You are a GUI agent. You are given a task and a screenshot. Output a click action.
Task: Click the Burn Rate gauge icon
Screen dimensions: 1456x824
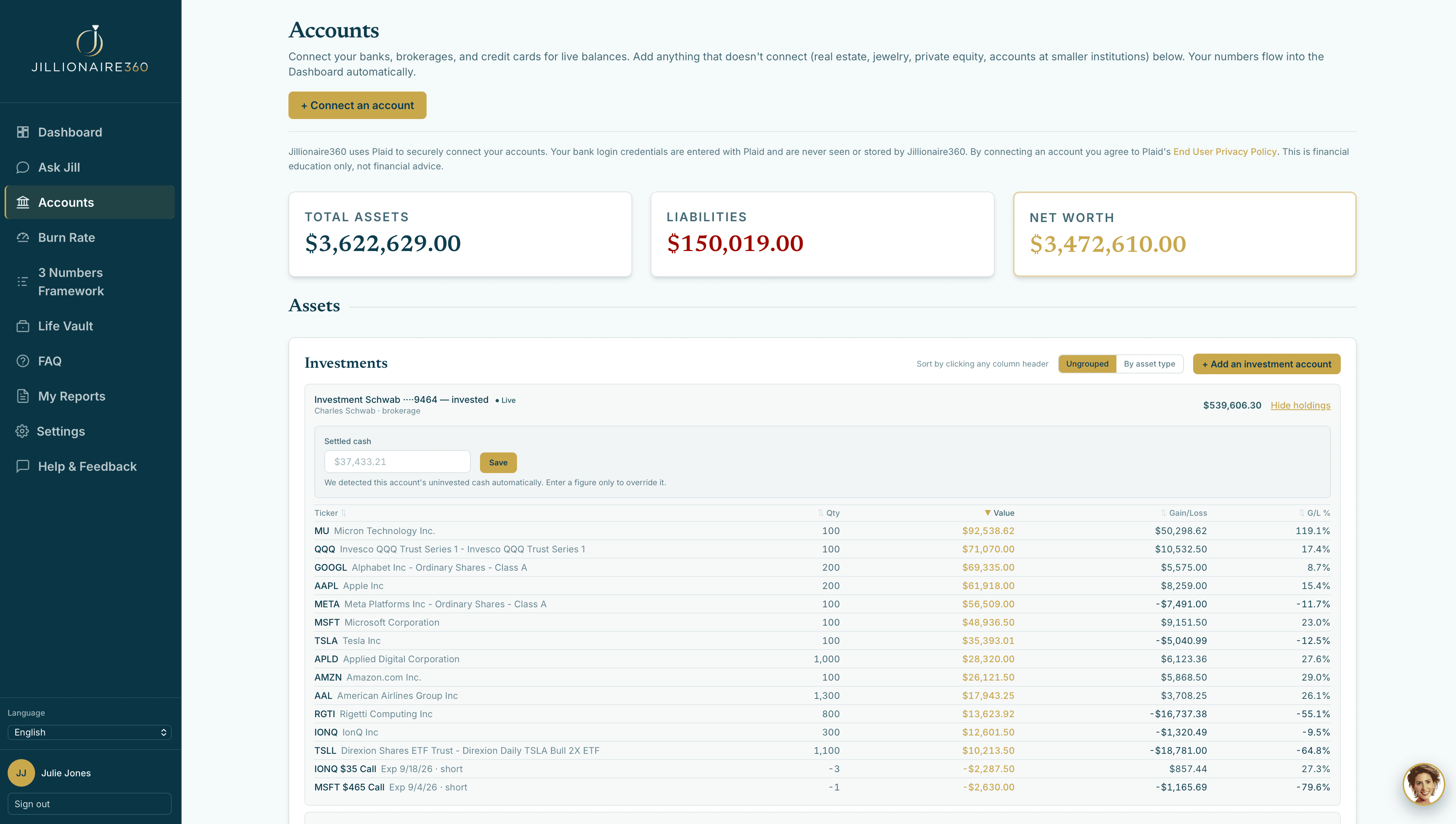pyautogui.click(x=23, y=237)
